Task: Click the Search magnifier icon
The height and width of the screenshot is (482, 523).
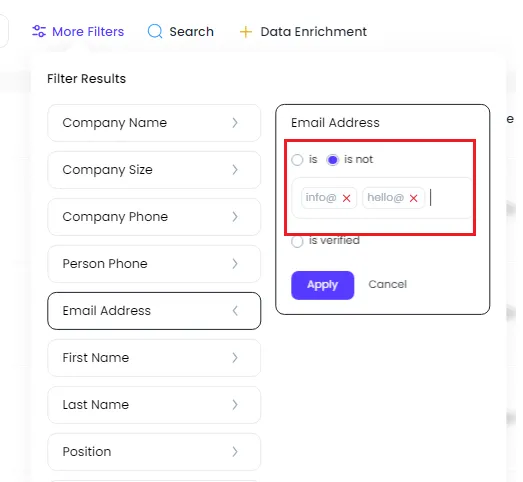Action: (x=155, y=31)
